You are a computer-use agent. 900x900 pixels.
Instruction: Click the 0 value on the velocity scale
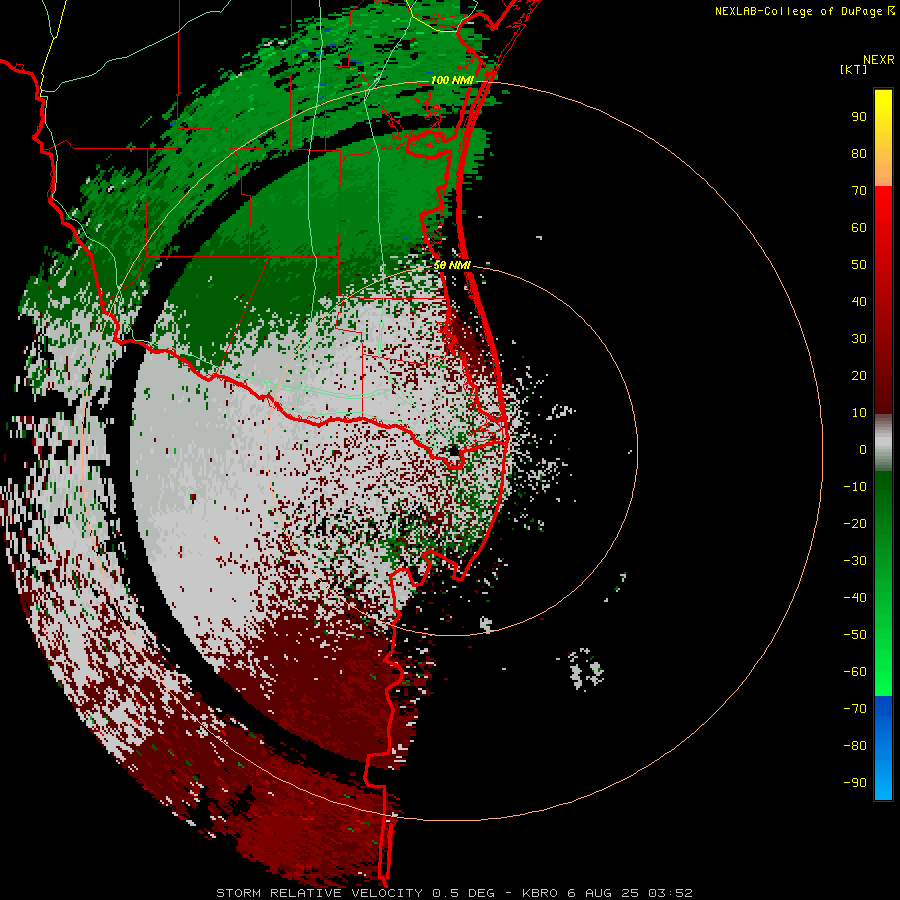(x=863, y=450)
